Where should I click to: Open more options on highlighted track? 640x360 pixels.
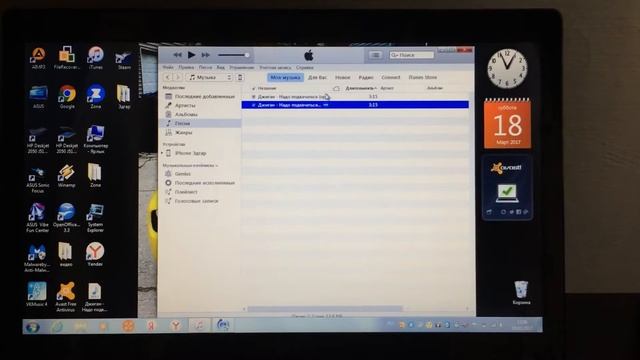point(326,105)
